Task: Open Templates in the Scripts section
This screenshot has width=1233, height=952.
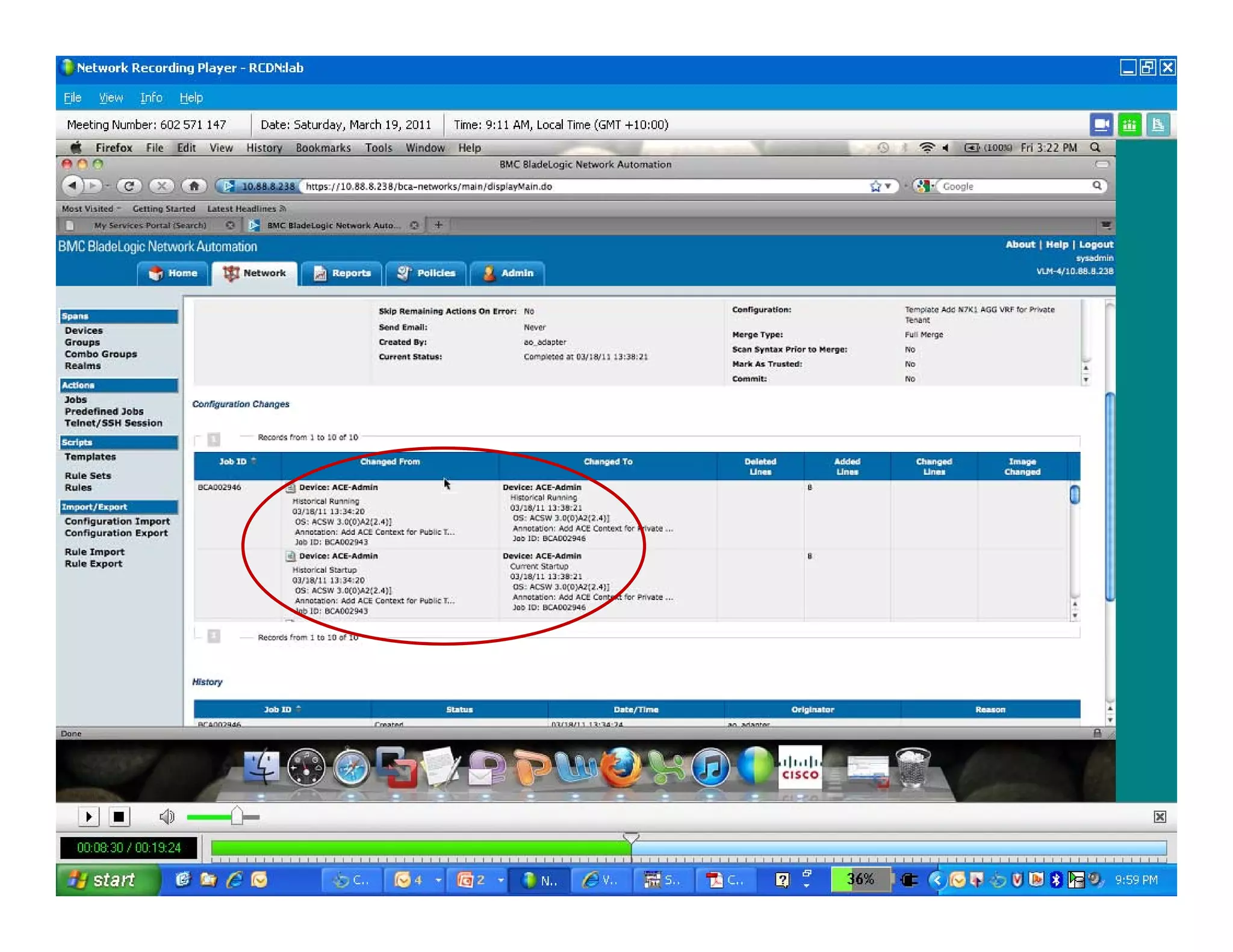Action: tap(90, 457)
